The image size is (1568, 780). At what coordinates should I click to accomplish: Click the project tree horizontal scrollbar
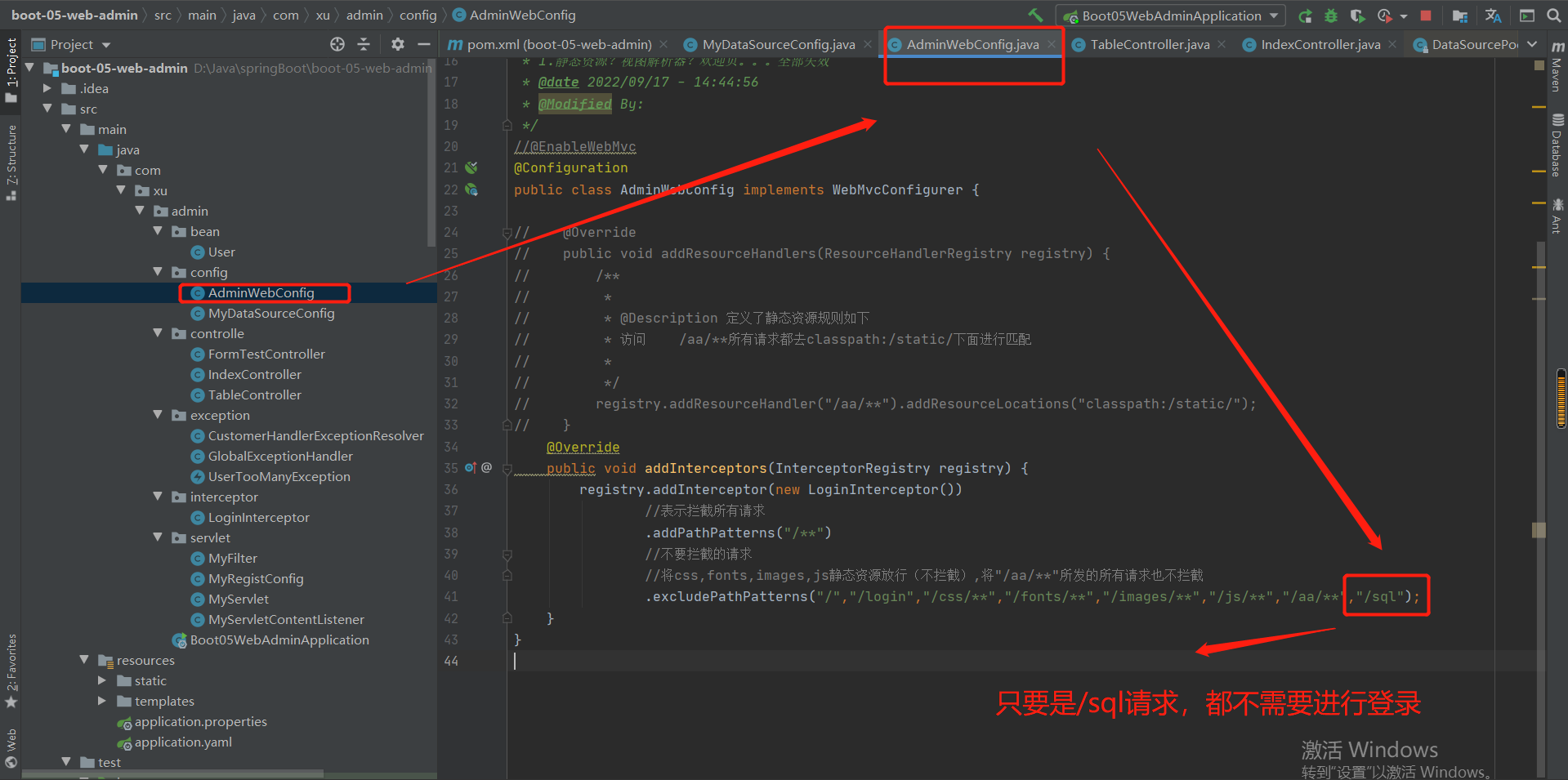(172, 773)
